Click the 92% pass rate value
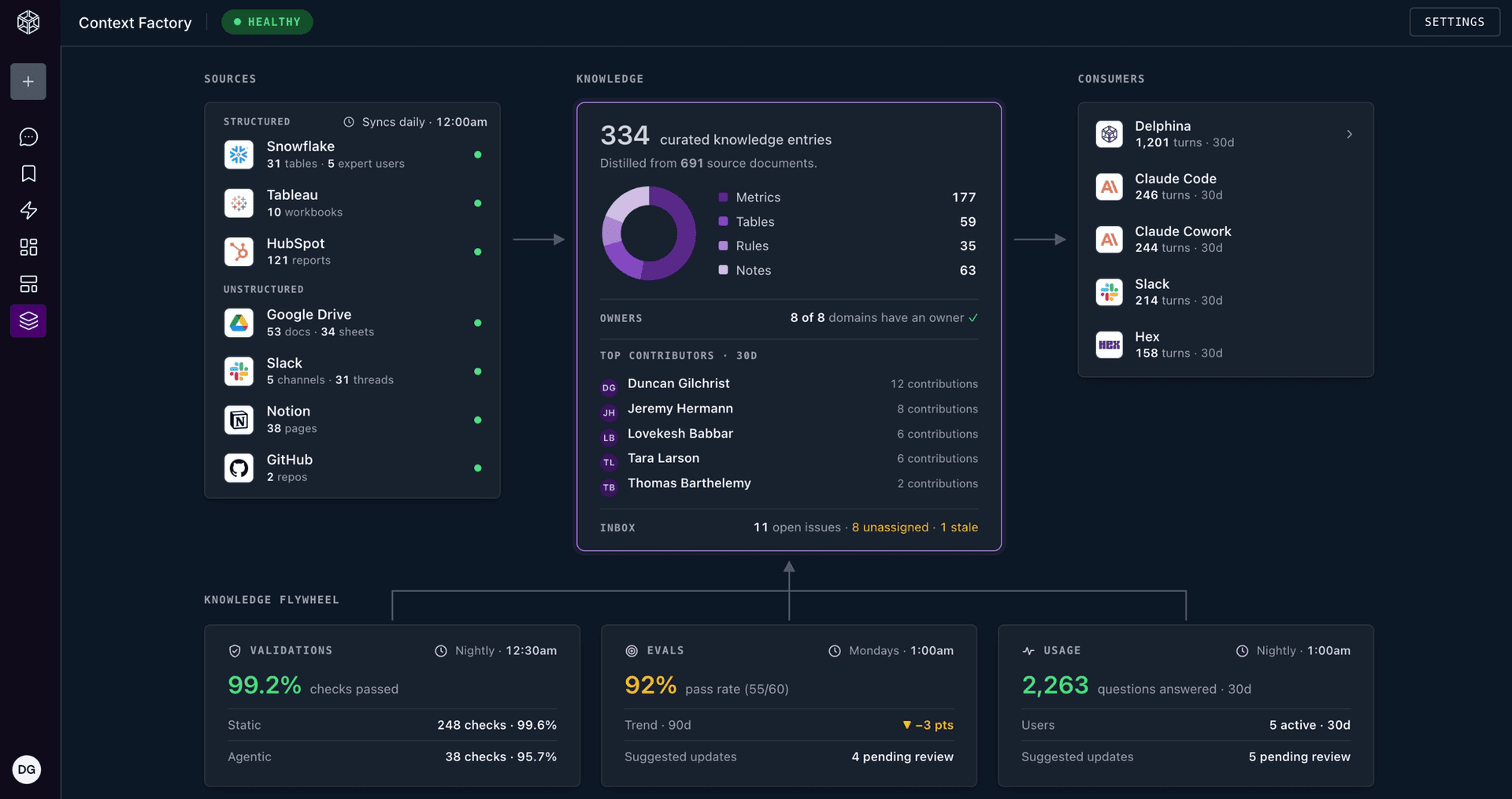Viewport: 1512px width, 799px height. (650, 685)
